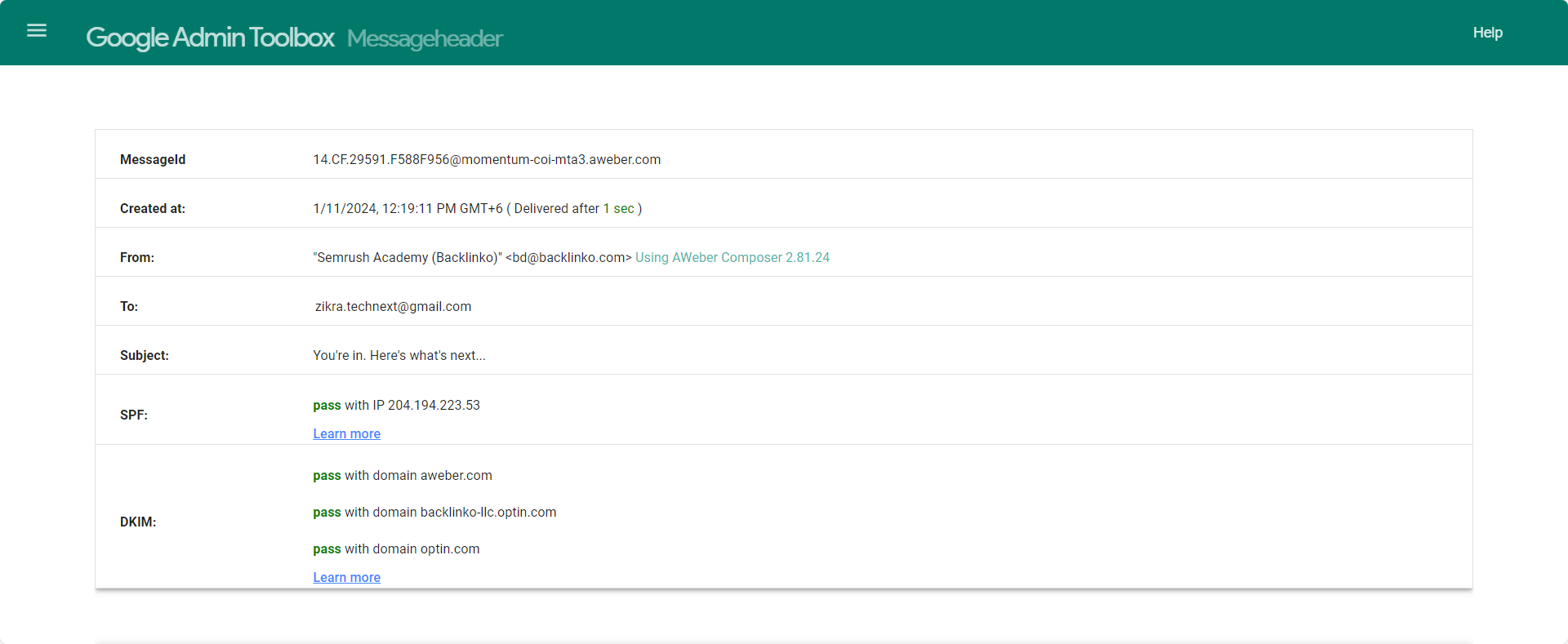
Task: Open the DKIM Learn more link
Action: tap(346, 577)
